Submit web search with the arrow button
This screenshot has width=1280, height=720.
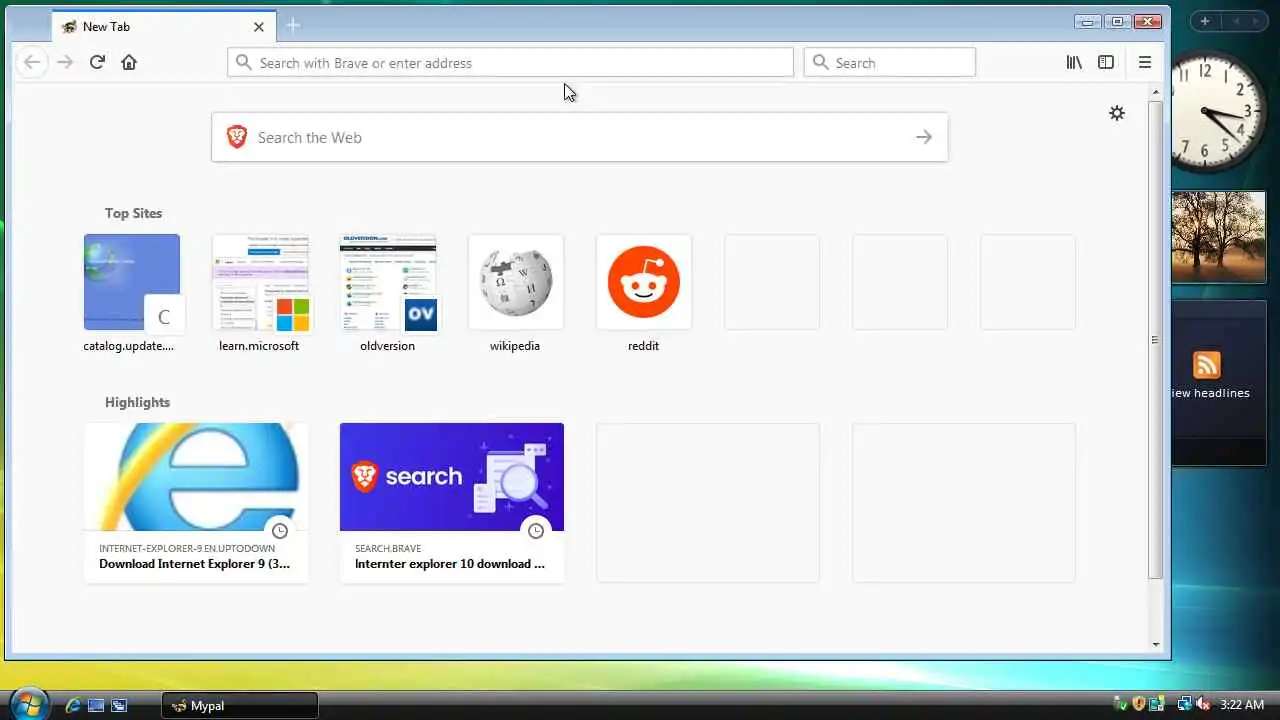[924, 137]
